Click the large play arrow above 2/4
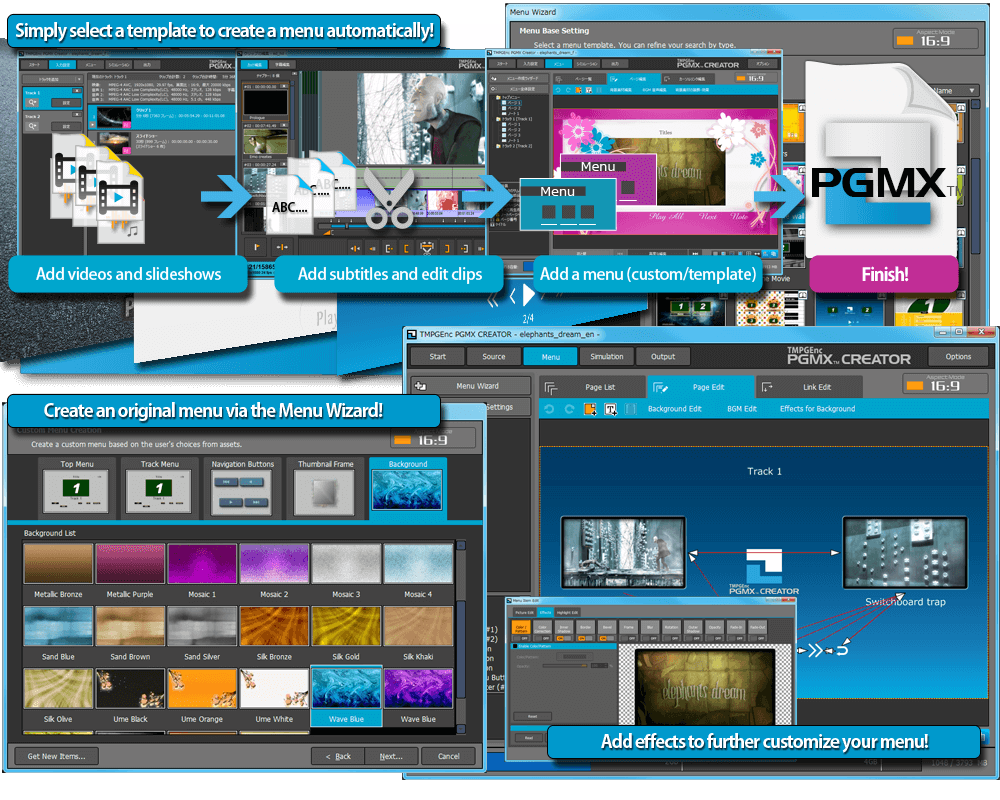The width and height of the screenshot is (1000, 800). click(x=528, y=295)
